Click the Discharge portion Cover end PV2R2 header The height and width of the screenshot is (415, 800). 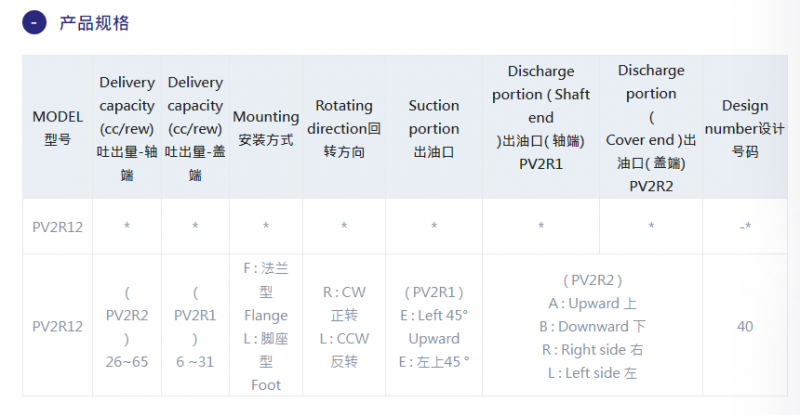click(651, 128)
